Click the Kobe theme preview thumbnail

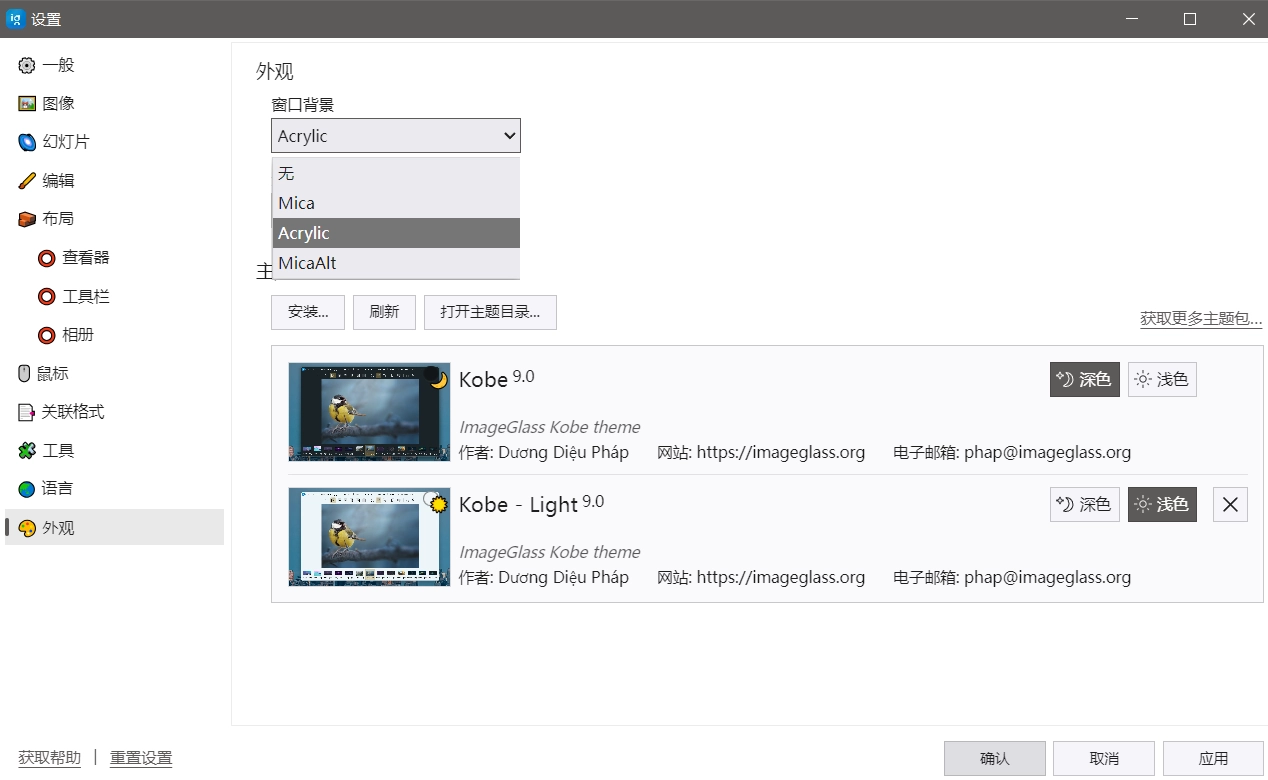click(355, 411)
